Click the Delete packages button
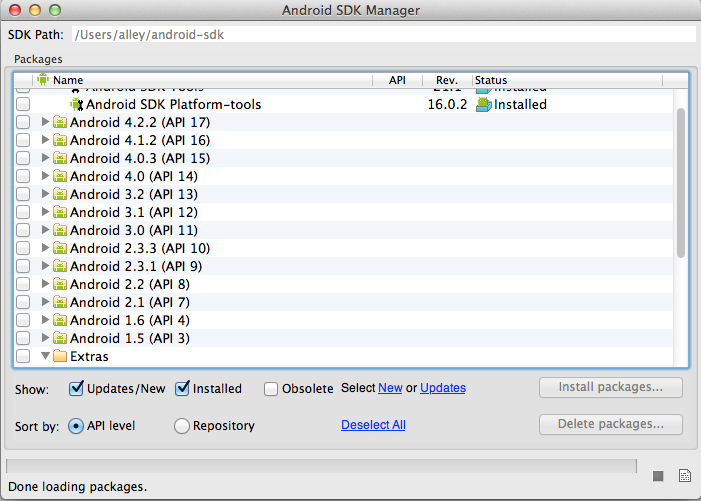Viewport: 701px width, 501px height. [x=611, y=425]
